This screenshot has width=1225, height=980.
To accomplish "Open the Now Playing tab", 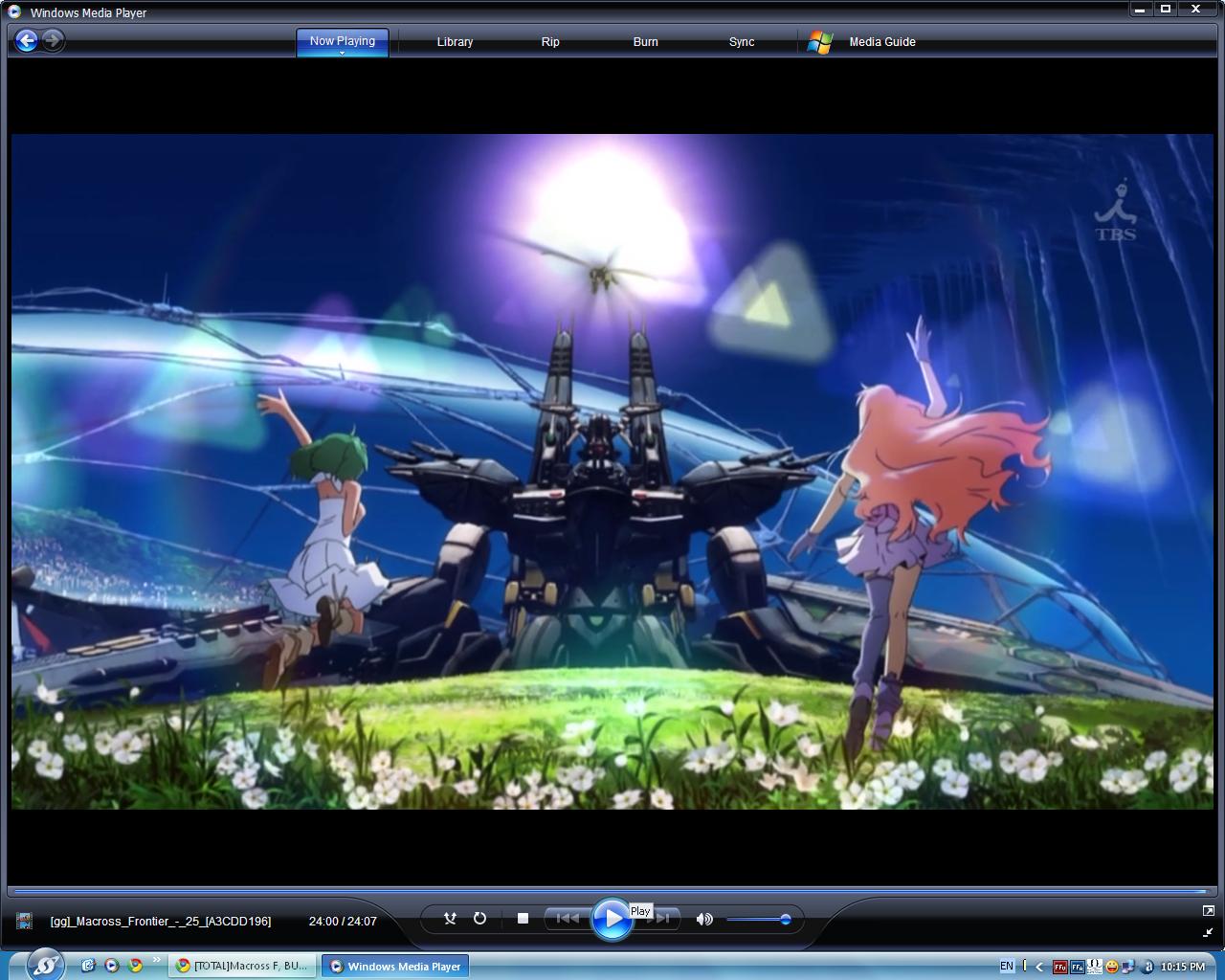I will pyautogui.click(x=342, y=41).
